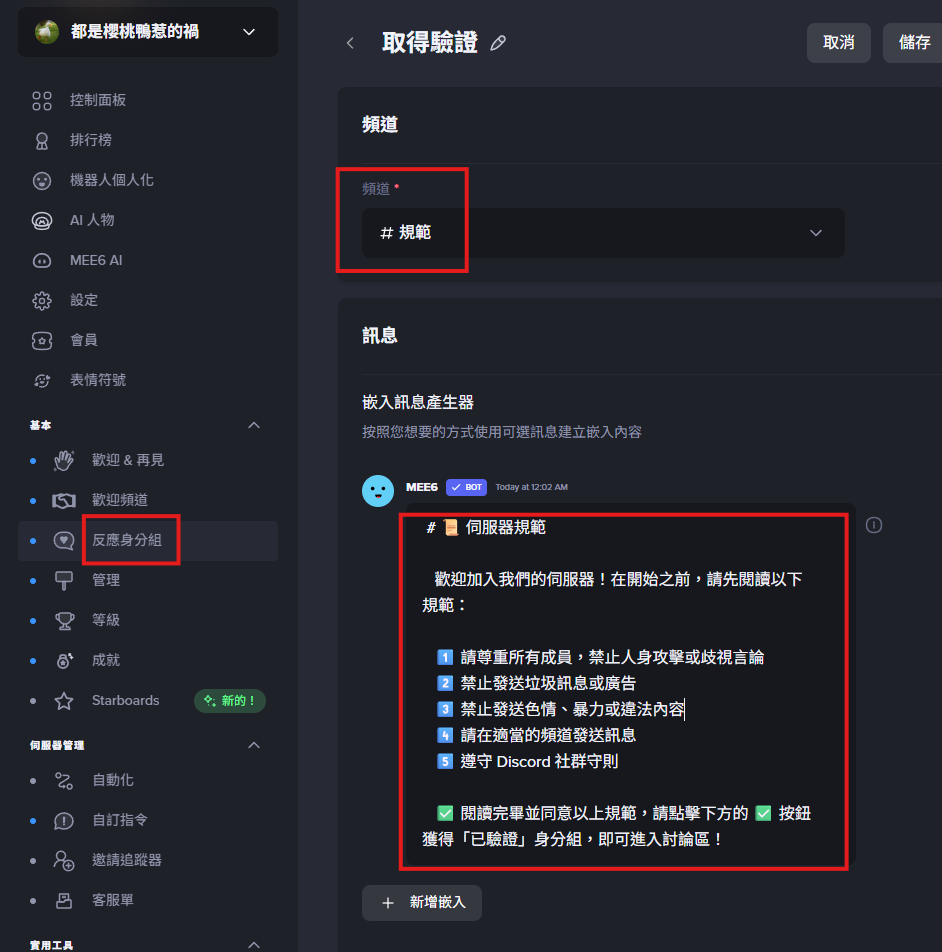Collapse the 基本 sidebar section
Screen dimensions: 942x952
click(x=254, y=425)
